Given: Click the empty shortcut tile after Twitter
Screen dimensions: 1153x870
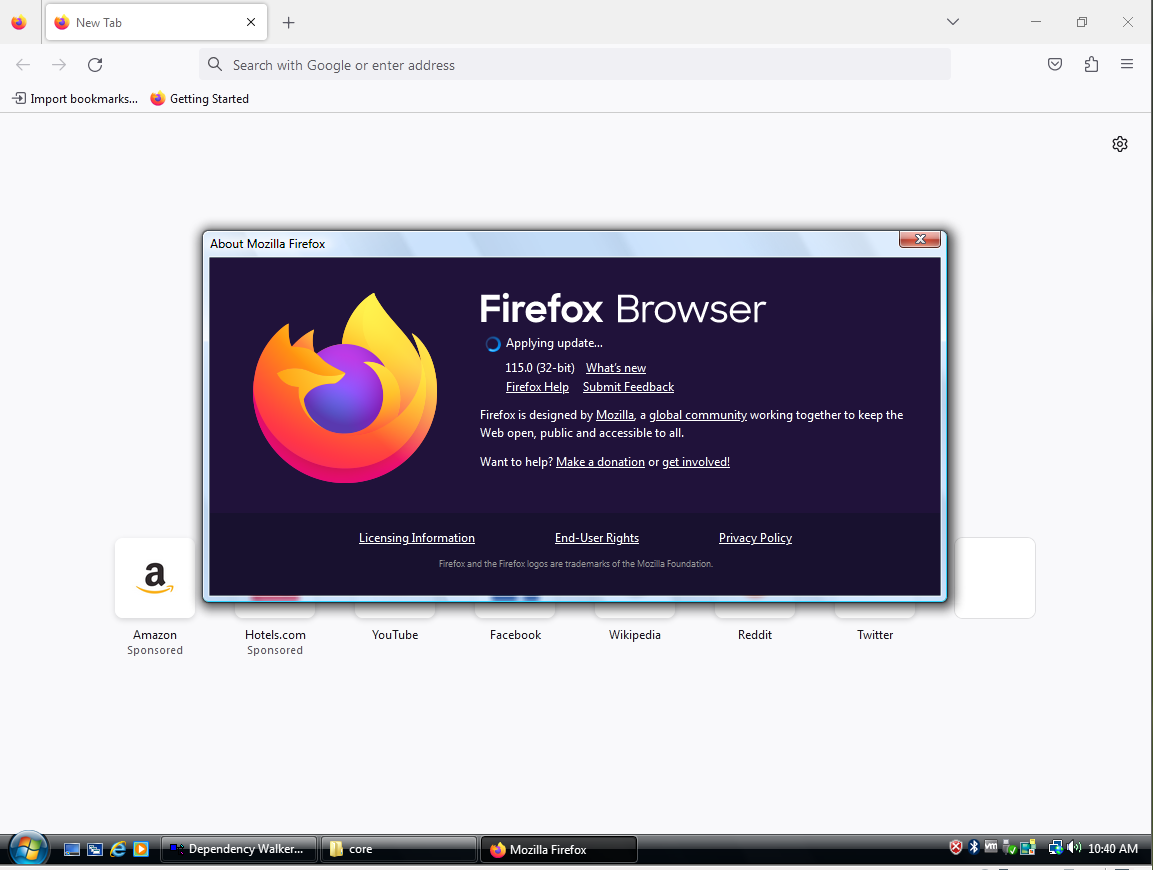Looking at the screenshot, I should [995, 578].
